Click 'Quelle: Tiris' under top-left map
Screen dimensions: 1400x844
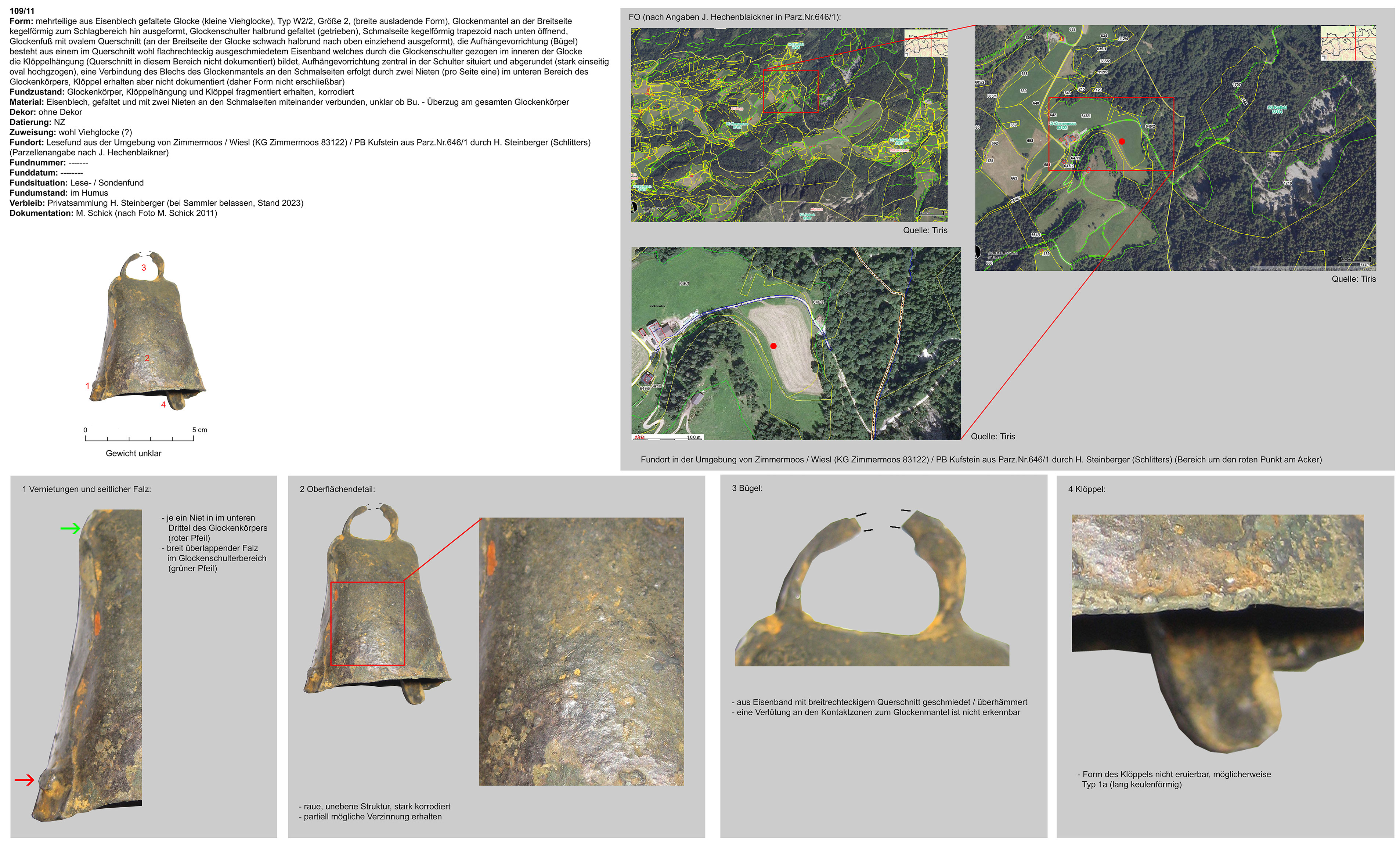pos(925,230)
